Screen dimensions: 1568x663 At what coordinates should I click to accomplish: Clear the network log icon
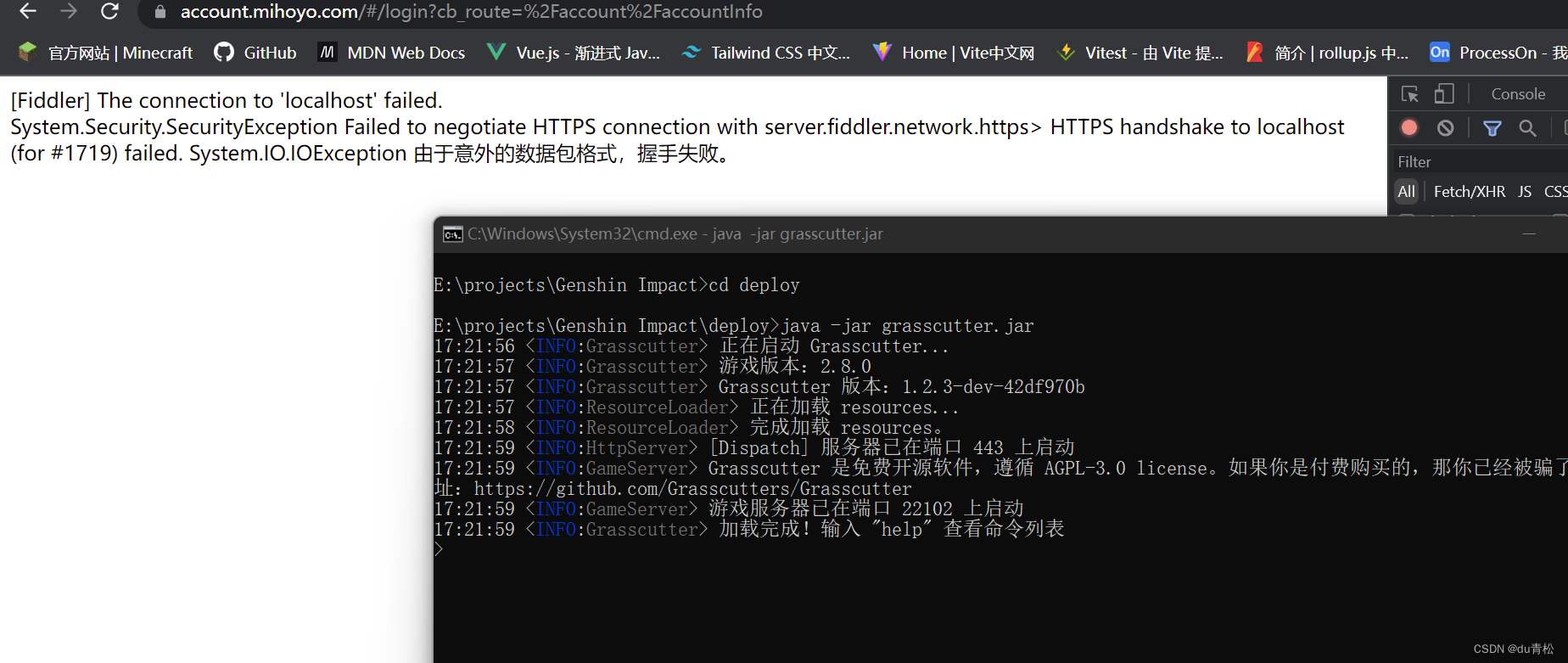[x=1446, y=128]
